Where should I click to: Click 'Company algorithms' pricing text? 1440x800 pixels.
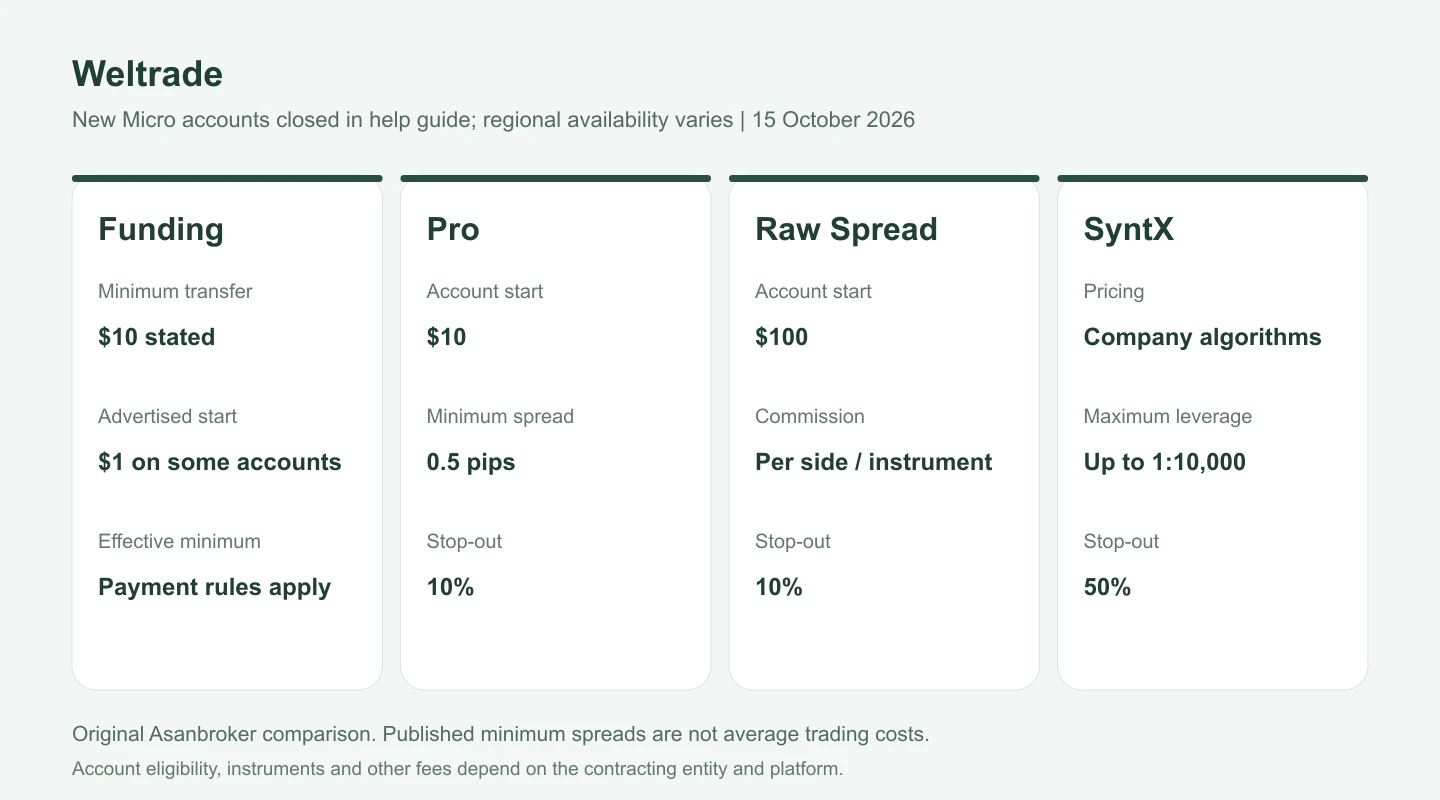coord(1203,337)
